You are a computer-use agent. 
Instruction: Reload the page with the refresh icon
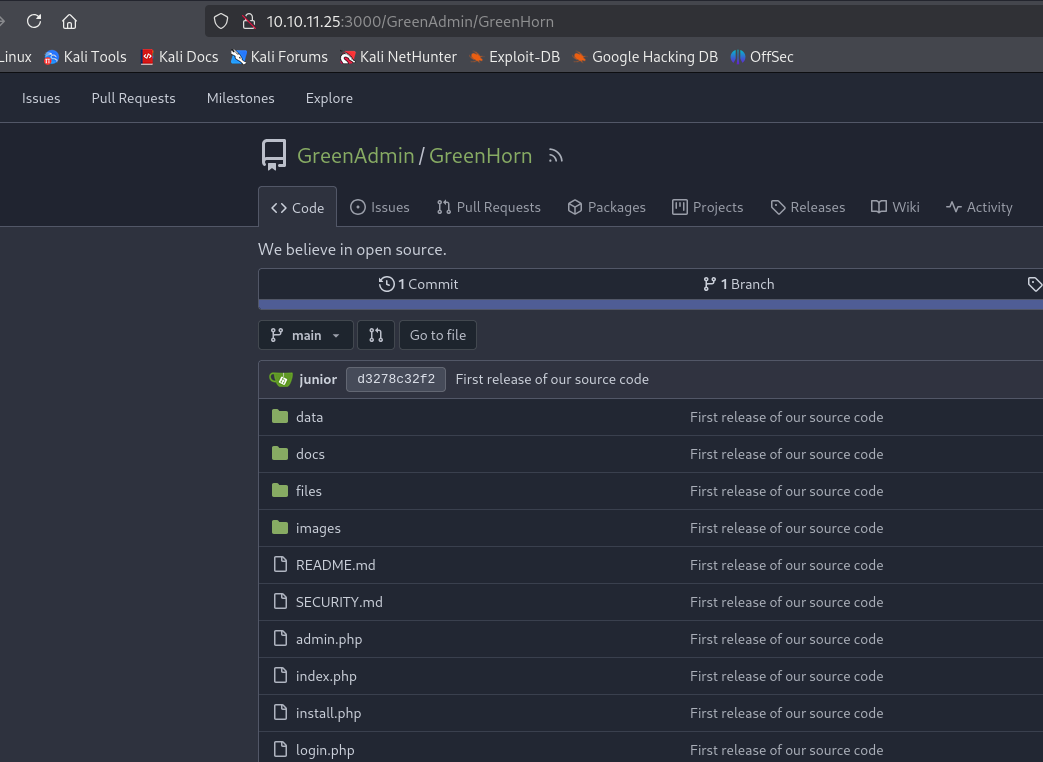pyautogui.click(x=34, y=21)
